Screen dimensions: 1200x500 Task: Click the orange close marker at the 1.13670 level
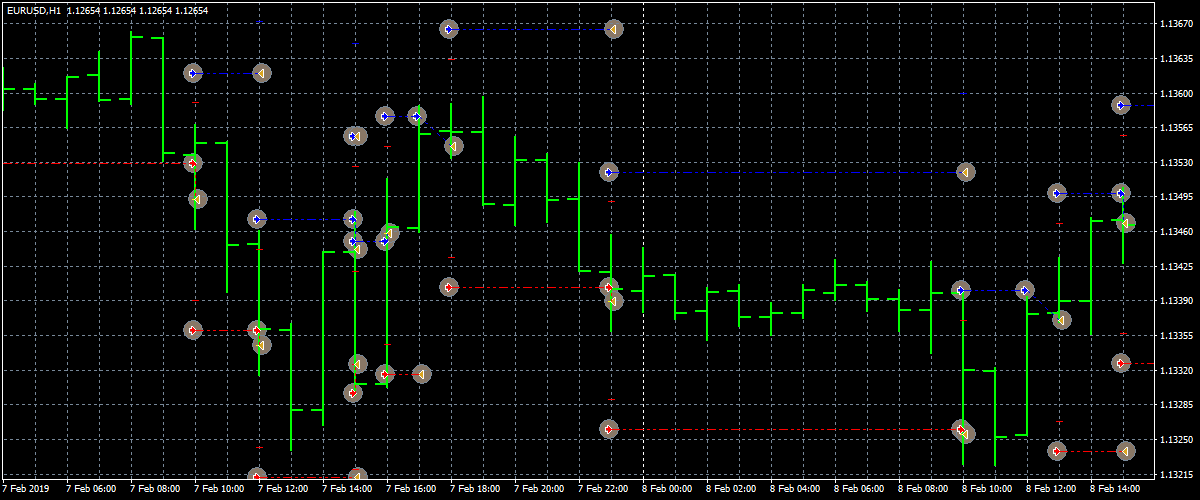pyautogui.click(x=614, y=30)
